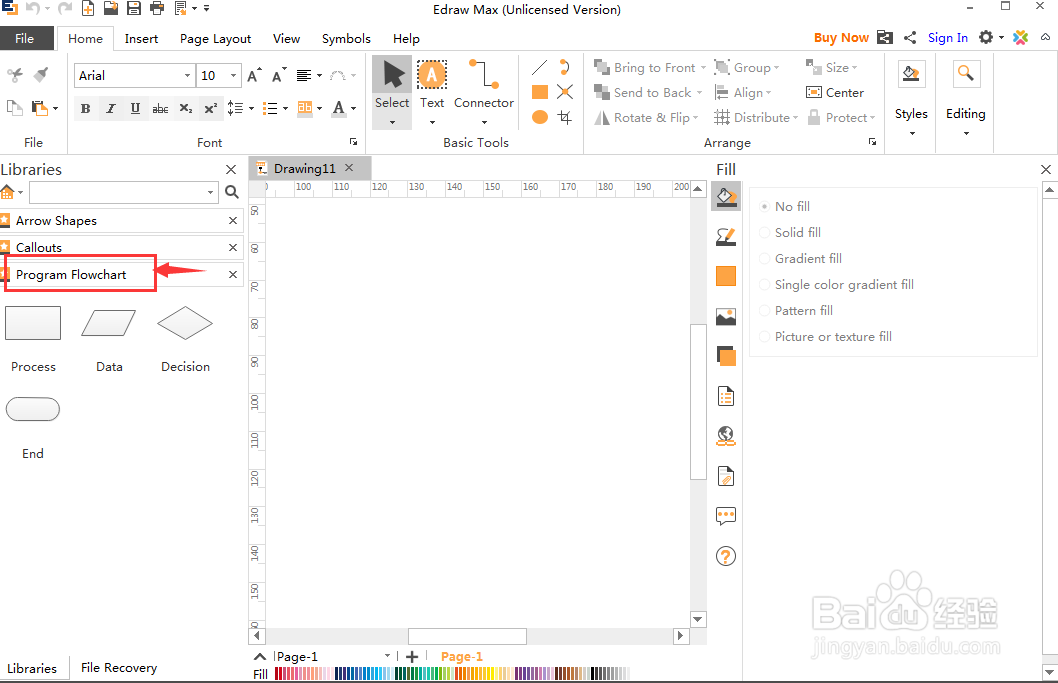Click the horizontal canvas scrollbar thumb

tap(467, 636)
